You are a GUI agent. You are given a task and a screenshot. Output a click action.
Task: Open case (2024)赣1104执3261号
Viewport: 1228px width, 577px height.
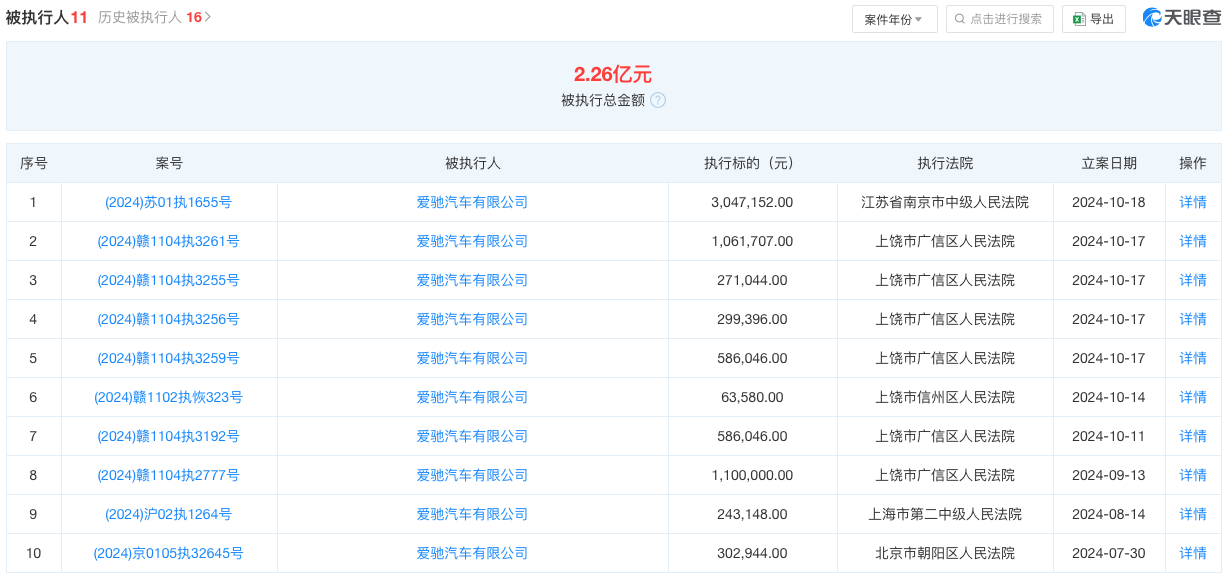tap(168, 241)
